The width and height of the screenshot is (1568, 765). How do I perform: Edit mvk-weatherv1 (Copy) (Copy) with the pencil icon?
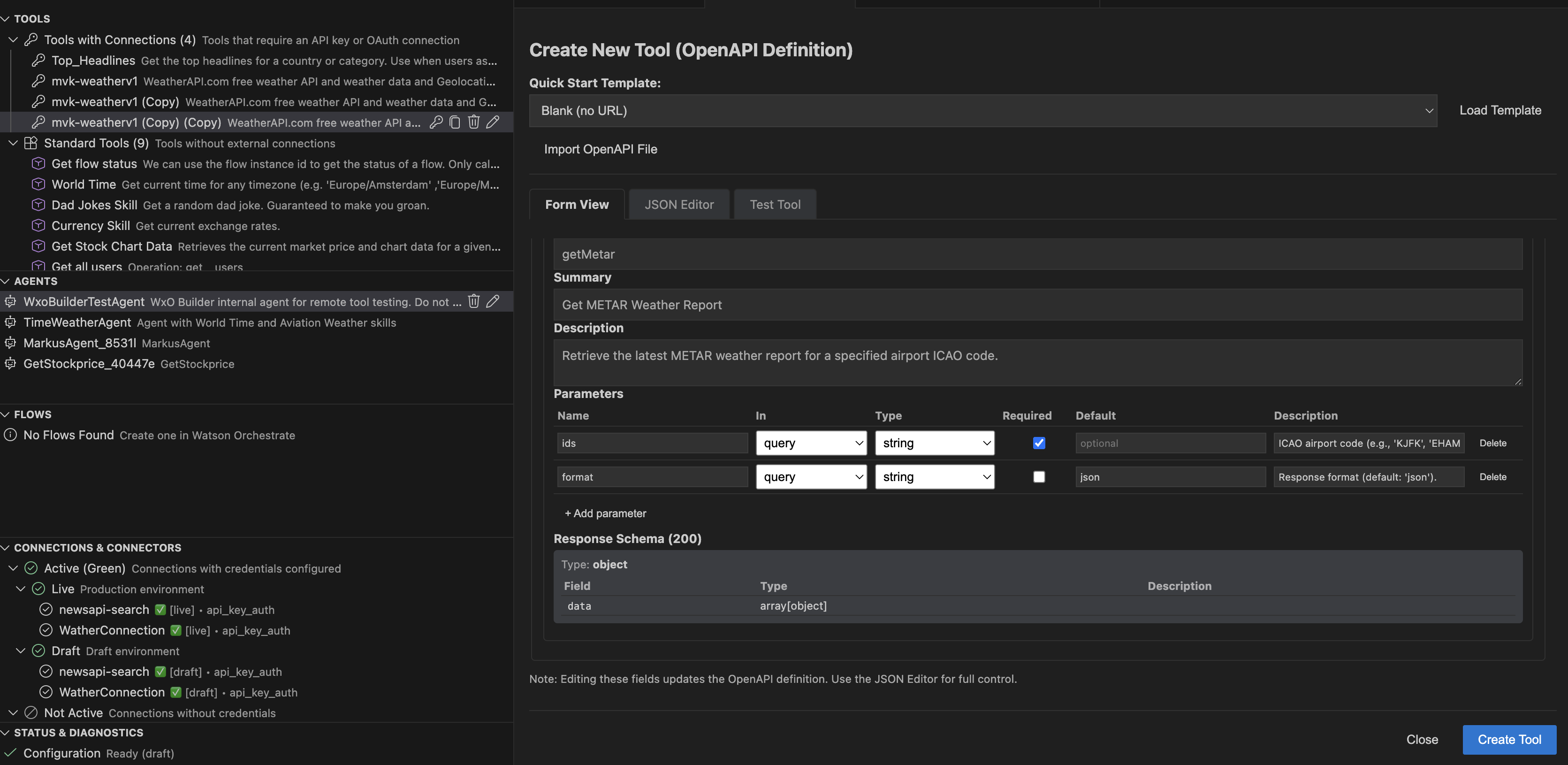pyautogui.click(x=493, y=122)
